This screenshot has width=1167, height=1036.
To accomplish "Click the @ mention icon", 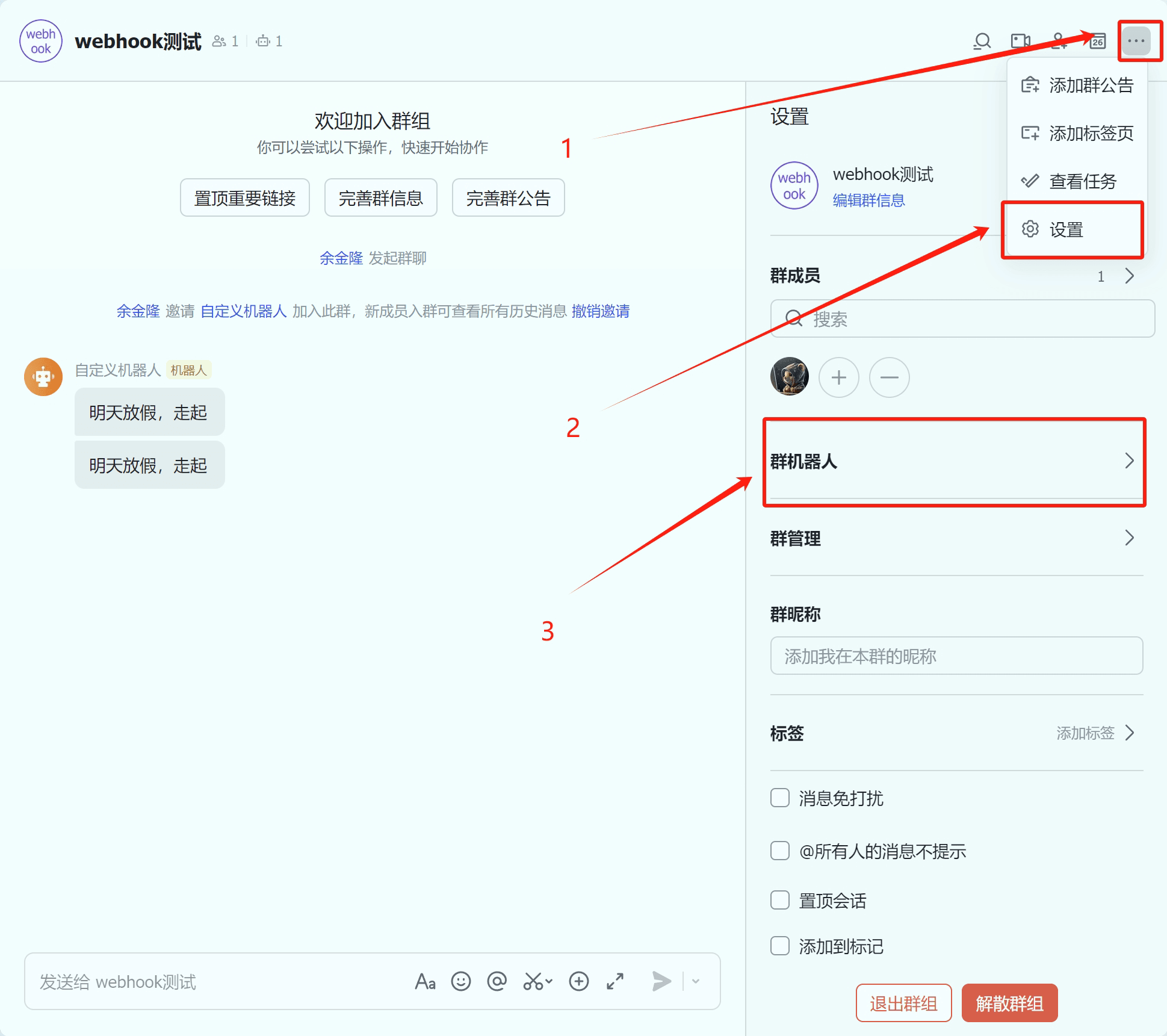I will tap(497, 982).
